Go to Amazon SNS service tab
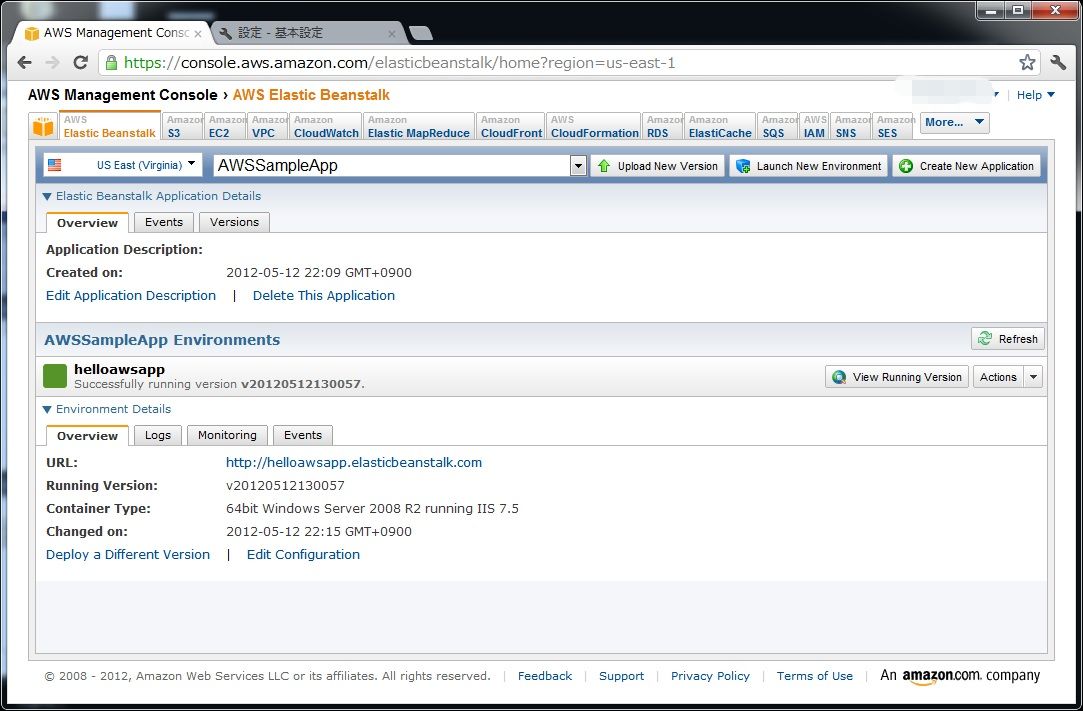The width and height of the screenshot is (1083, 711). point(851,126)
